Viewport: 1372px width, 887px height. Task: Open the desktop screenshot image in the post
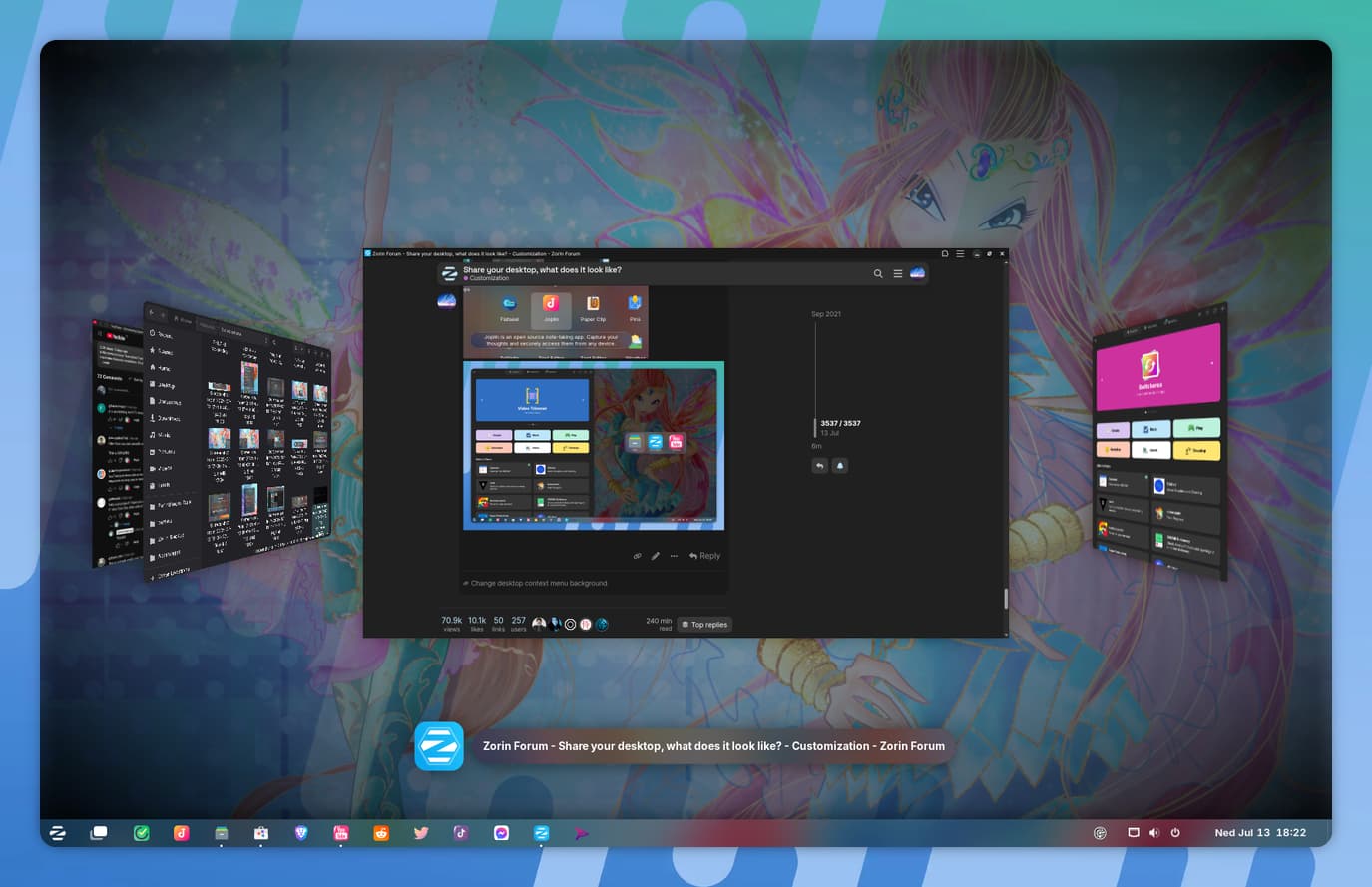tap(594, 445)
